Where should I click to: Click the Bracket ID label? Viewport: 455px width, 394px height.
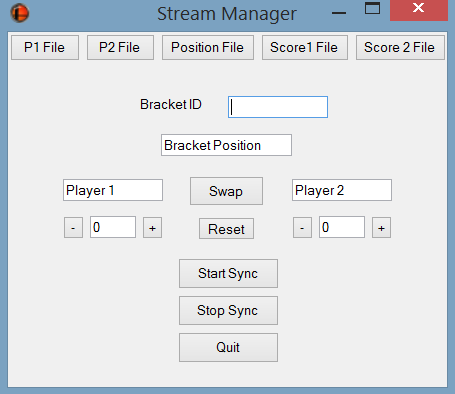click(171, 104)
